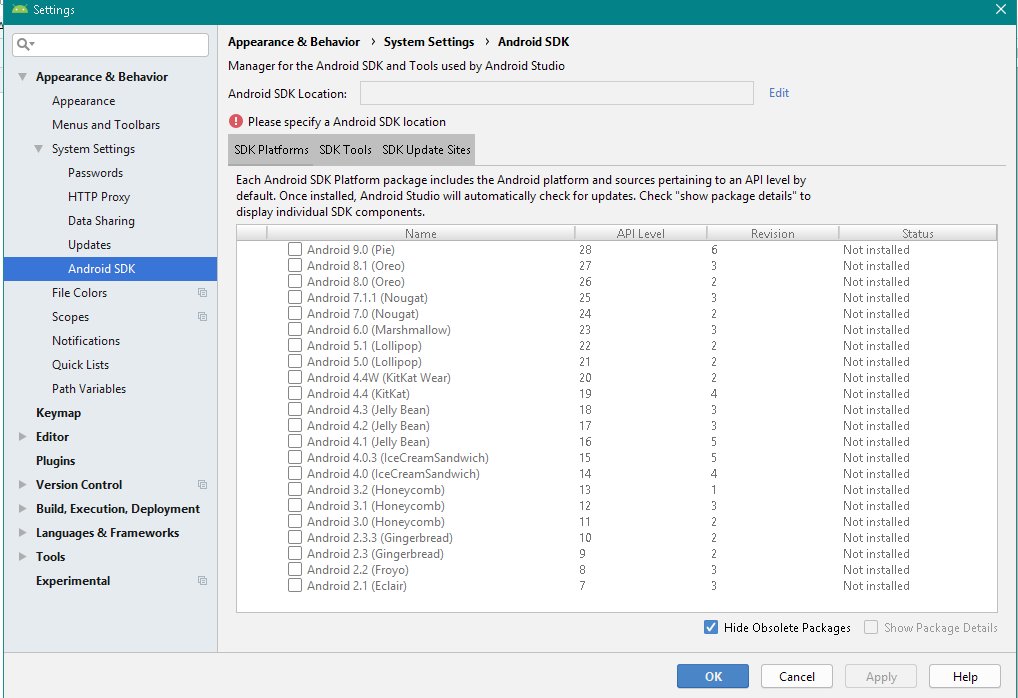Image resolution: width=1018 pixels, height=698 pixels.
Task: Select Passwords under System Settings
Action: click(x=95, y=173)
